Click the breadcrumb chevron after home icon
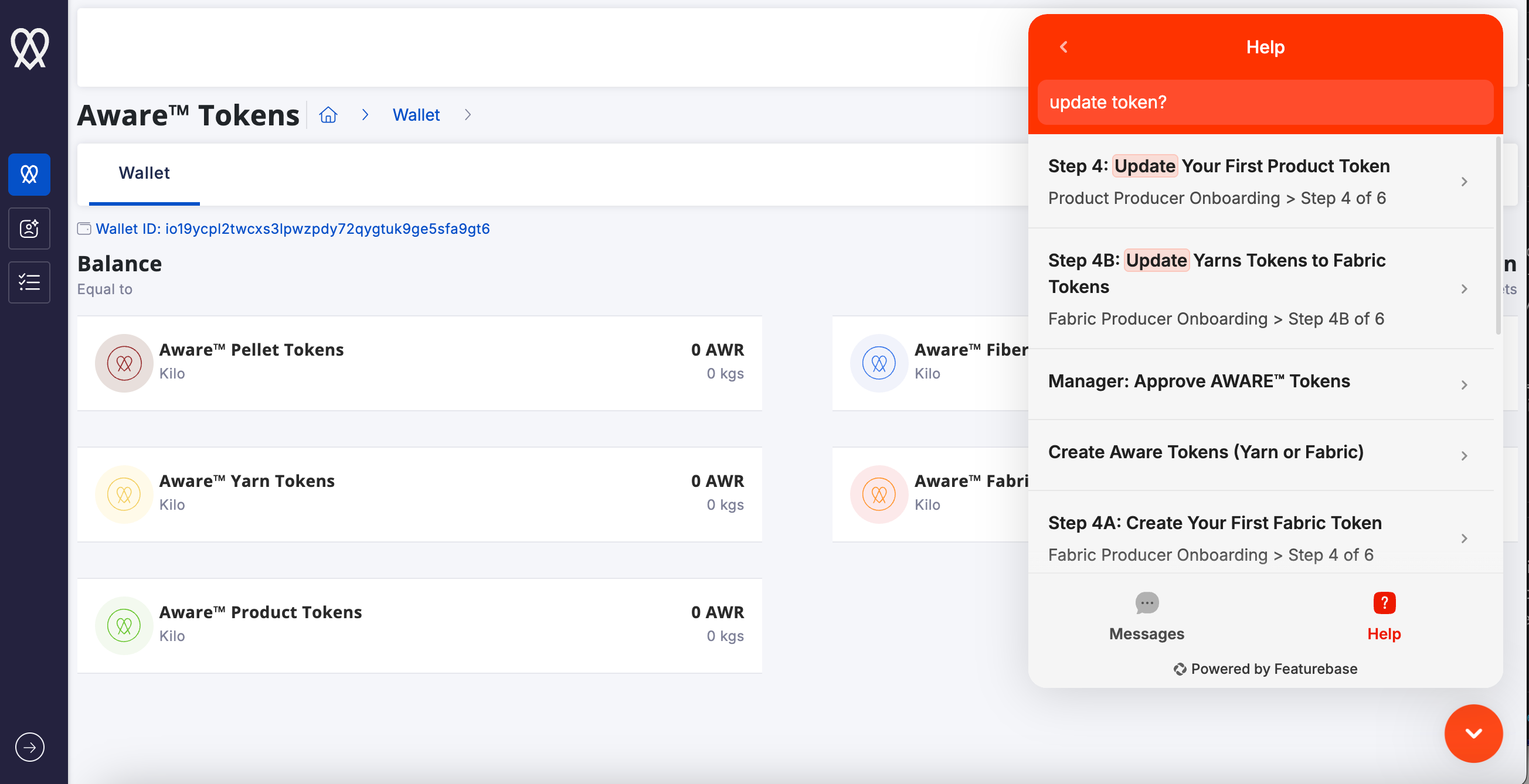The width and height of the screenshot is (1529, 784). 365,114
